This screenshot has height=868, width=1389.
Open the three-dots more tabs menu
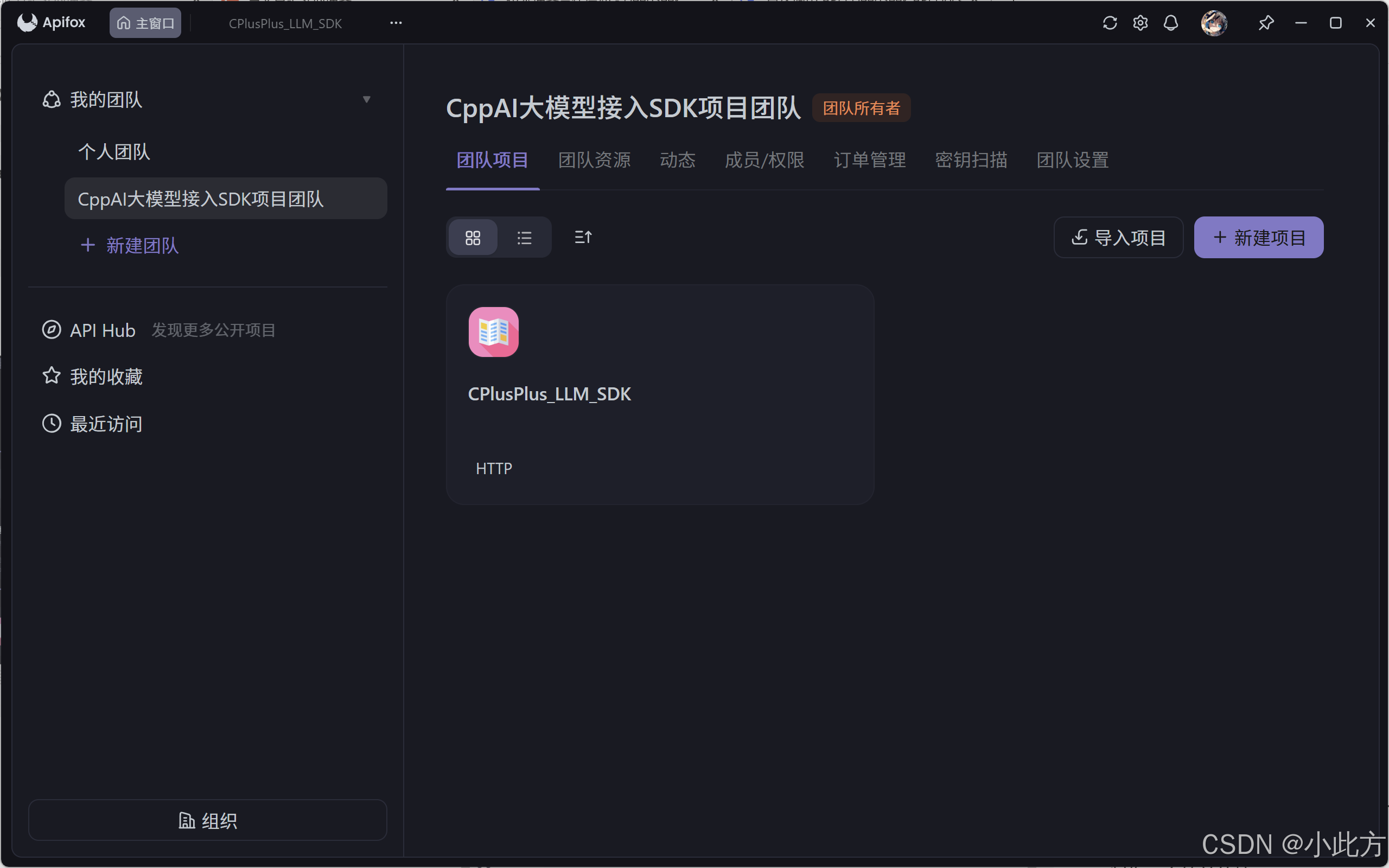point(396,23)
